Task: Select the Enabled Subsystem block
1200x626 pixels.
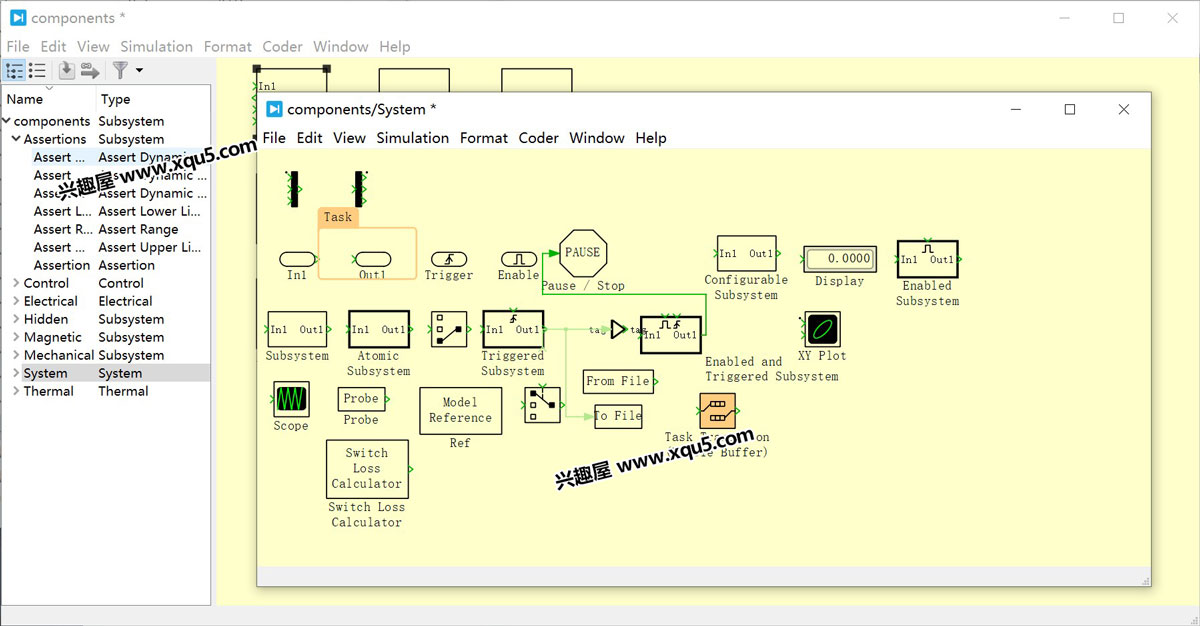Action: (x=927, y=259)
